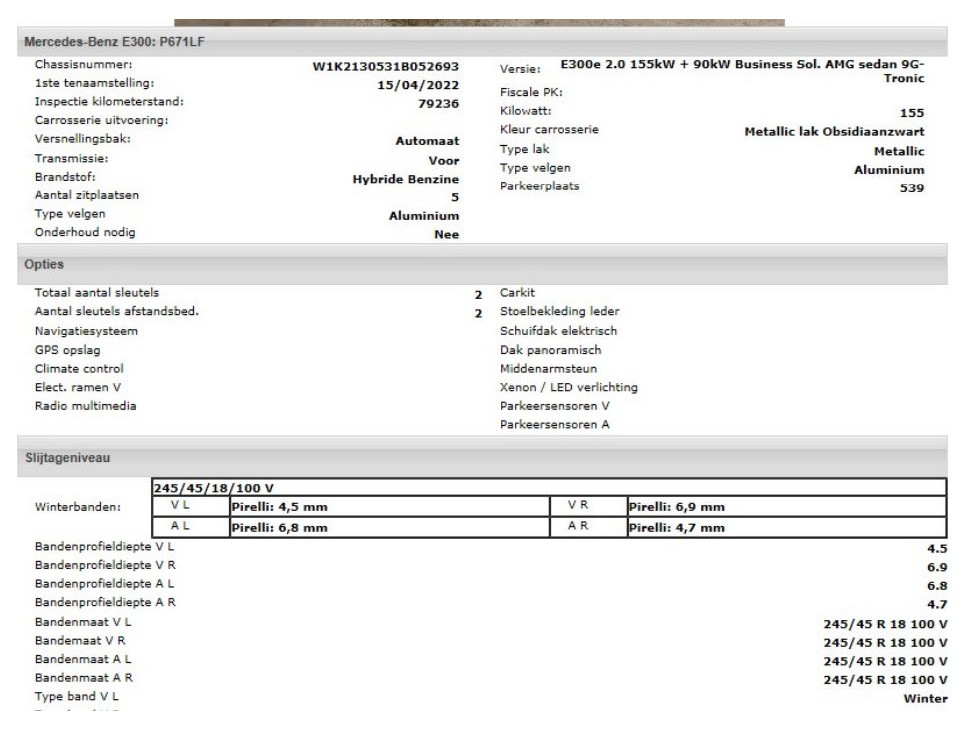This screenshot has height=730, width=974.
Task: Click the 'Bandenmaat V L' label
Action: point(83,622)
